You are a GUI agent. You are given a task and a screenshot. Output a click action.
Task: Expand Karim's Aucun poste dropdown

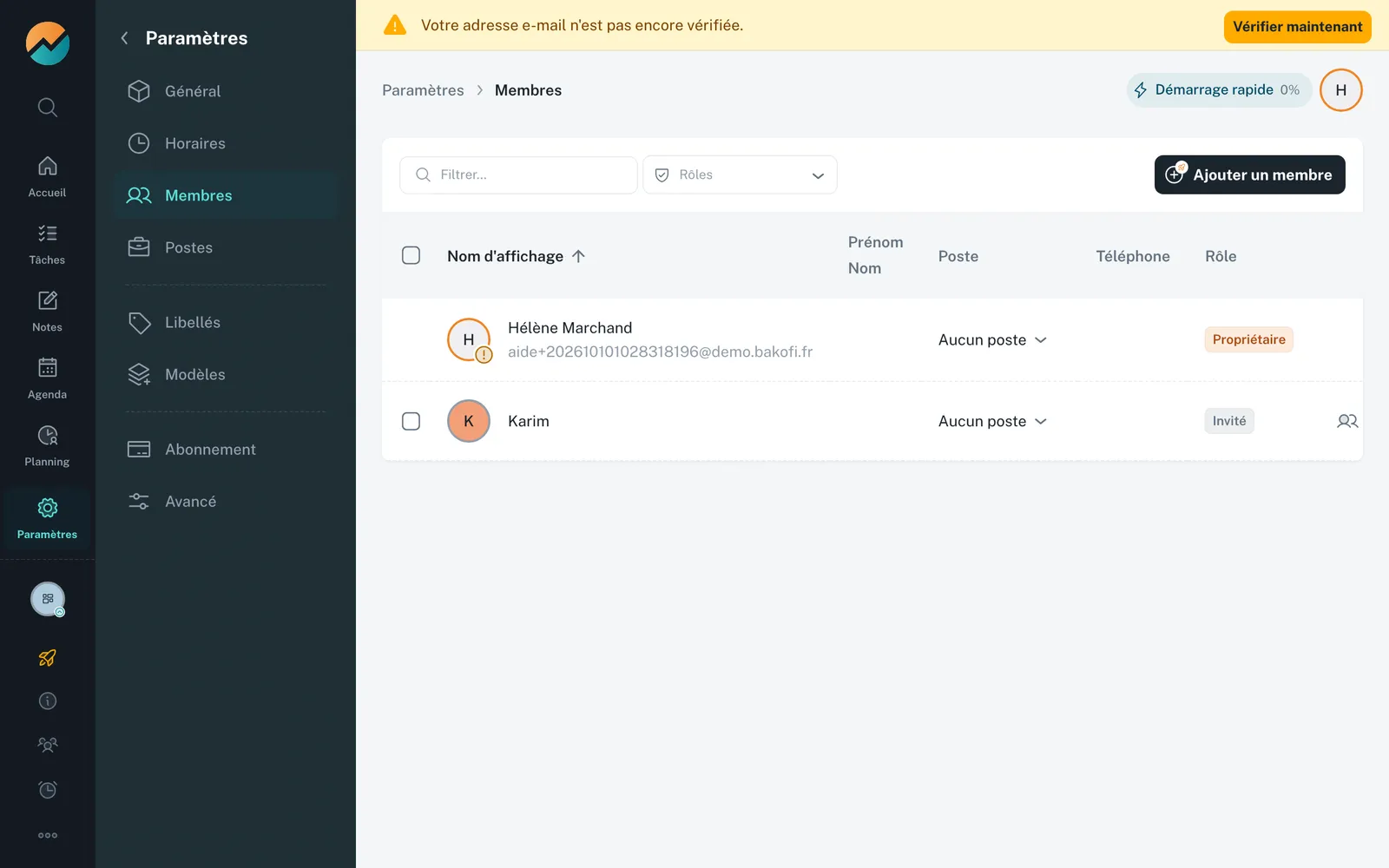(x=992, y=421)
